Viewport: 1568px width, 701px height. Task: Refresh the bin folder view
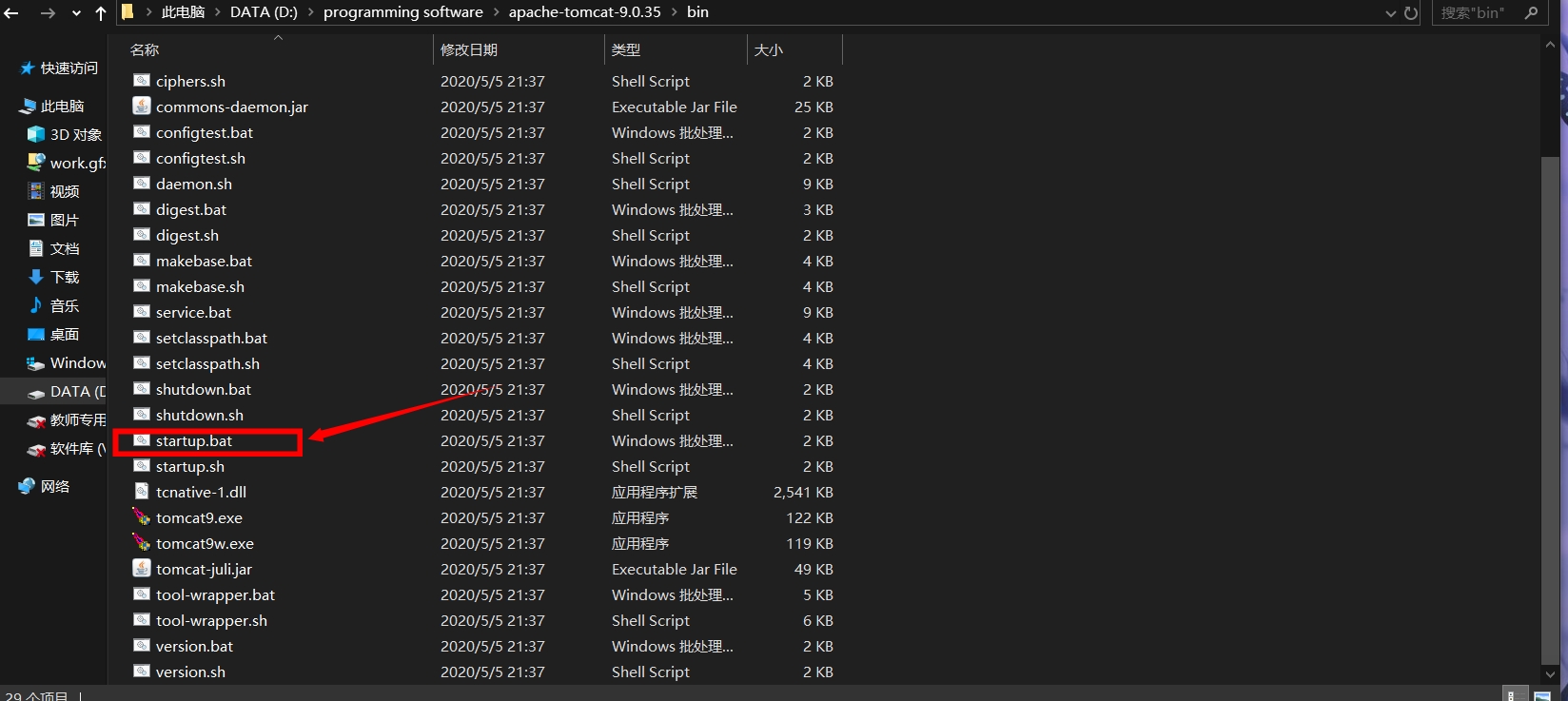point(1411,13)
